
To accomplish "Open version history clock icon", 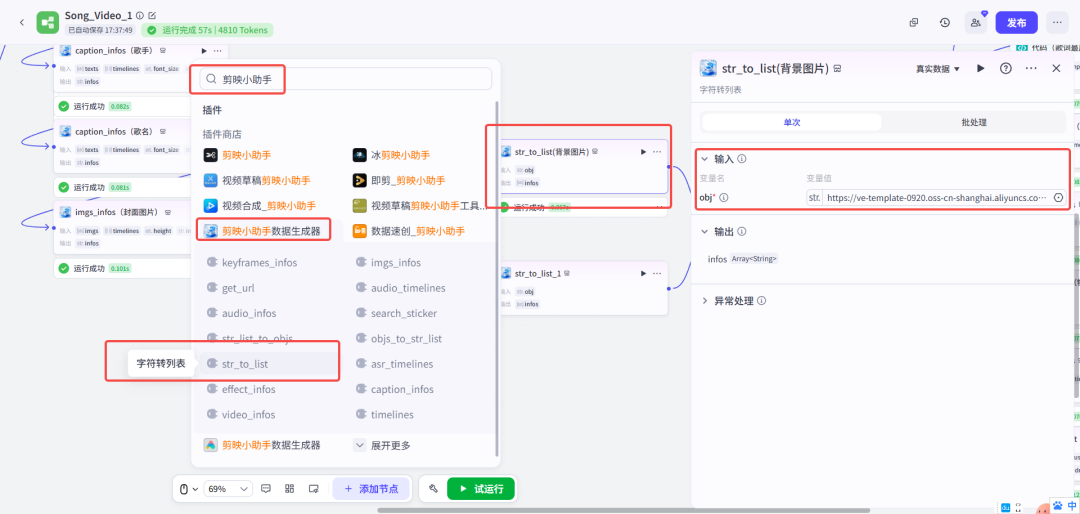I will click(x=945, y=23).
